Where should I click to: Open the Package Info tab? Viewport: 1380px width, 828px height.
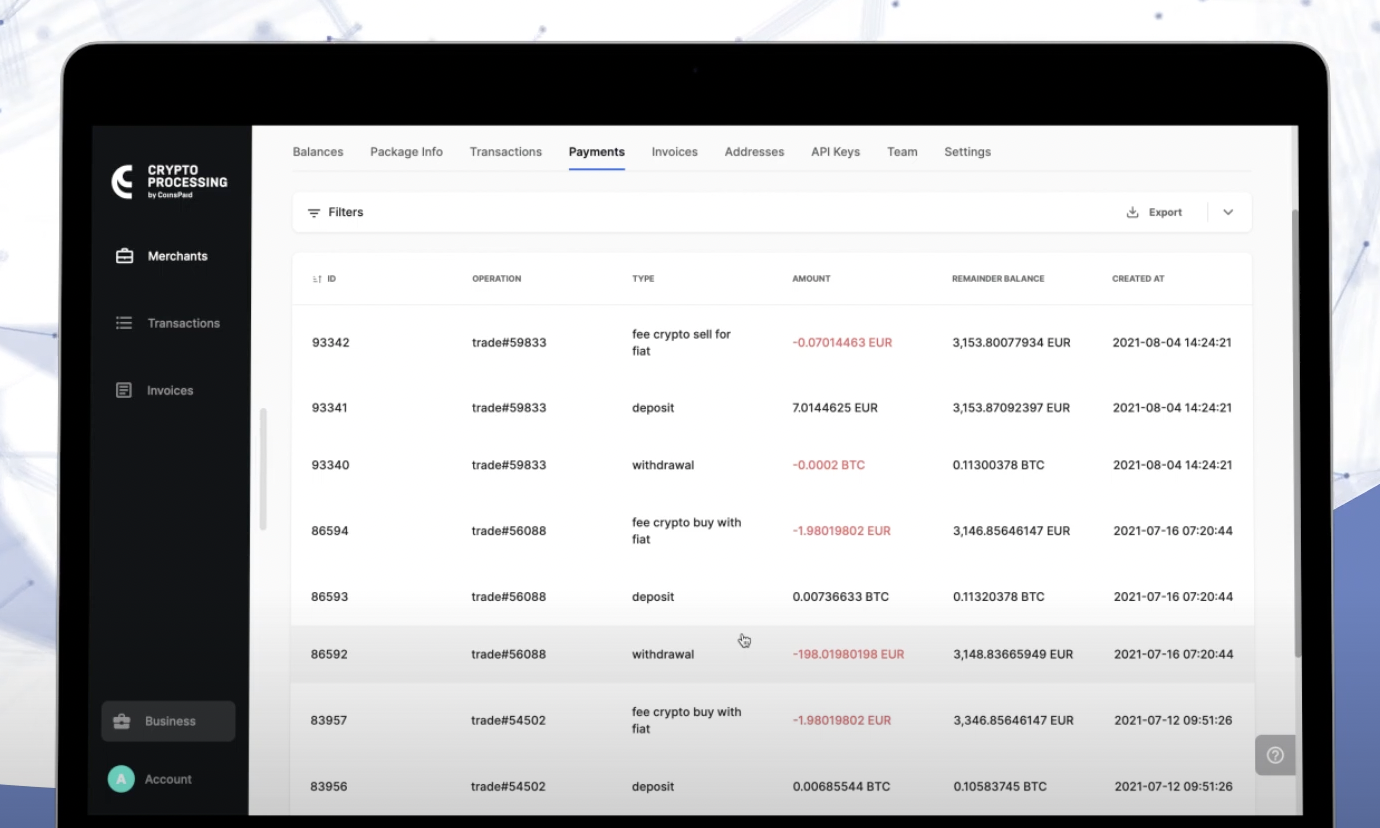point(406,152)
